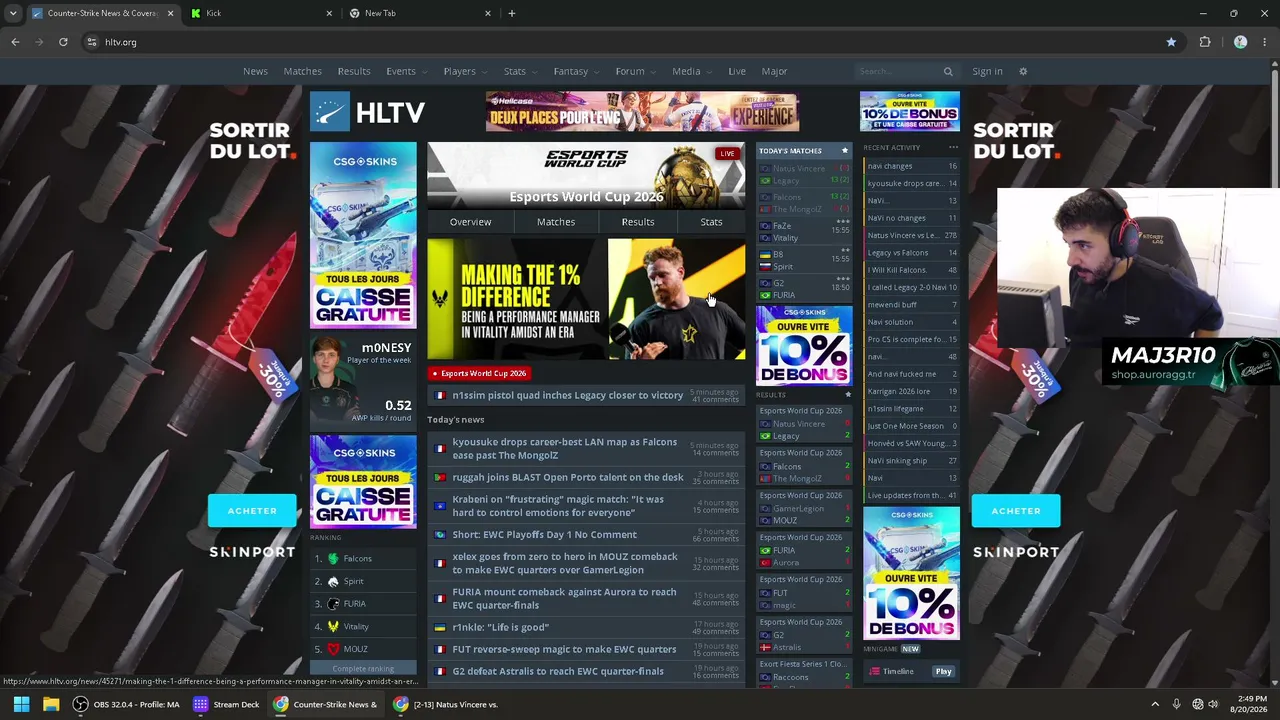Switch to the event Overview tab
This screenshot has width=1280, height=720.
click(x=470, y=222)
